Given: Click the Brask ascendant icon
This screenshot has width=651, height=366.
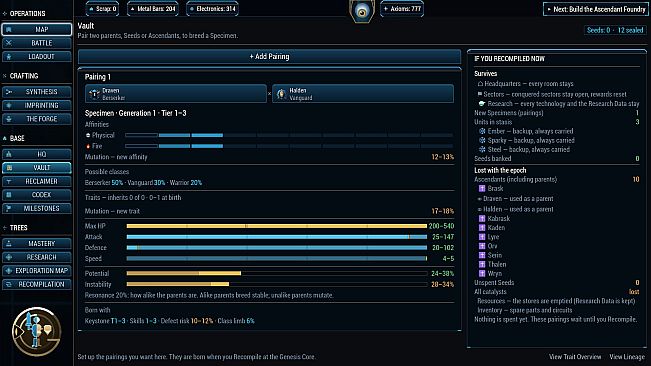Looking at the screenshot, I should [x=482, y=188].
